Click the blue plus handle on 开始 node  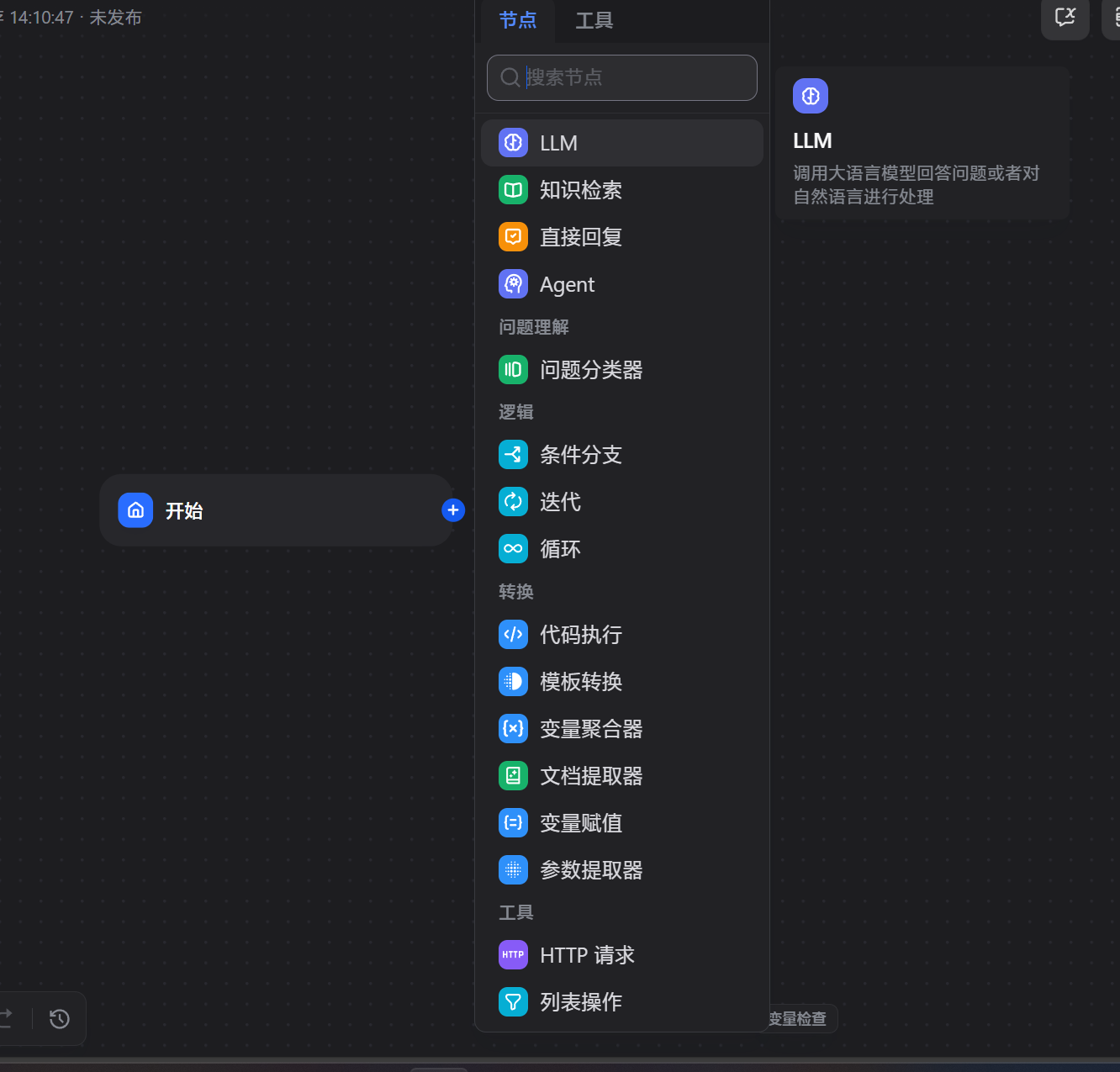pos(453,510)
